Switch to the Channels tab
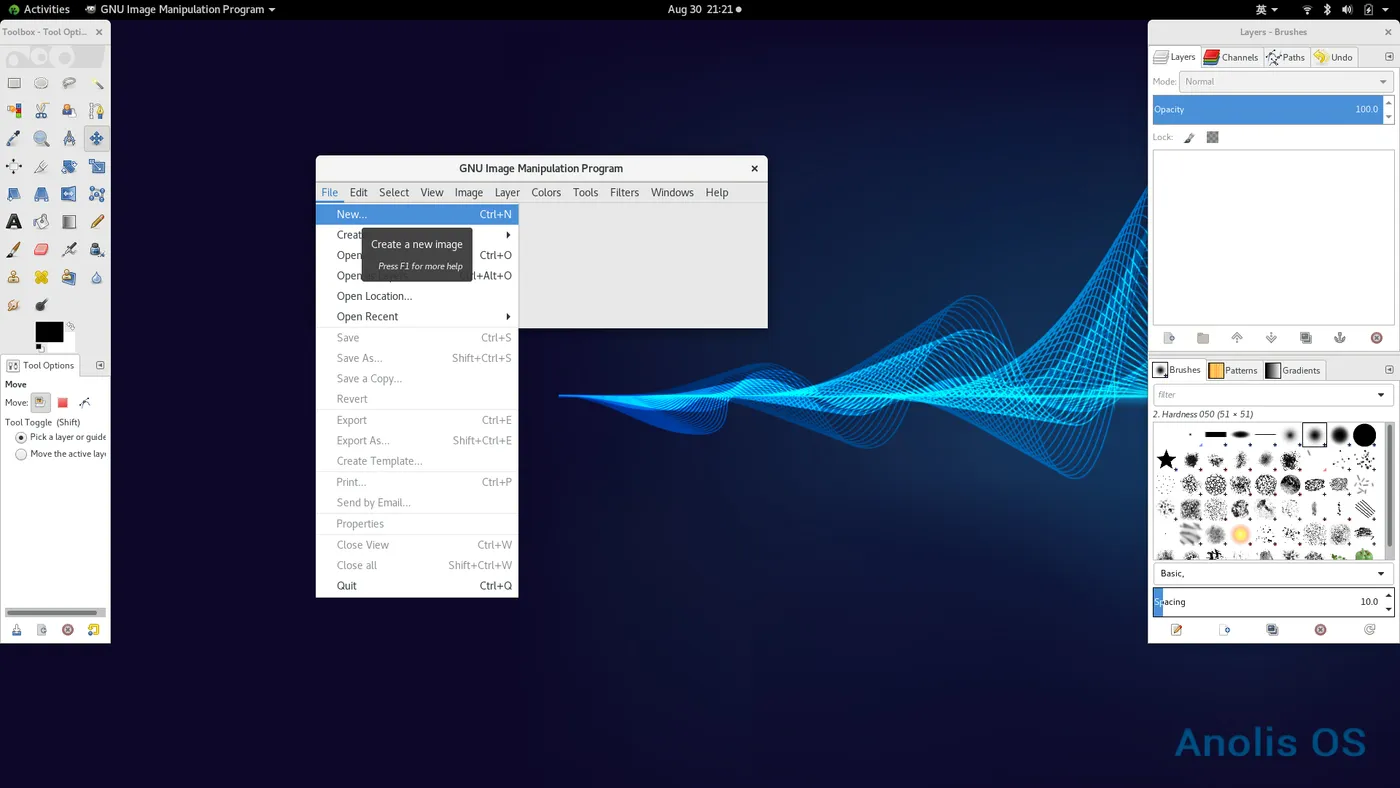Image resolution: width=1400 pixels, height=788 pixels. click(x=1231, y=57)
